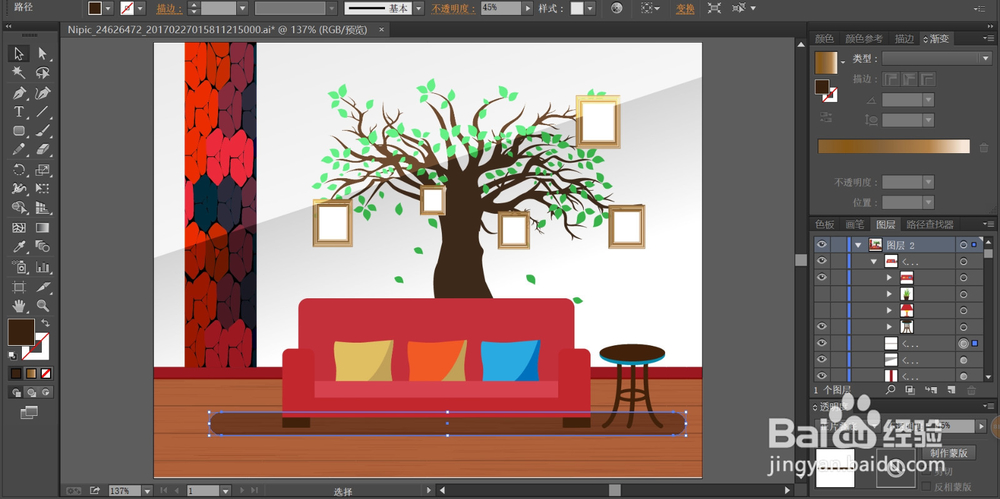Switch to the 路径查找器 tab
This screenshot has height=499, width=1000.
[930, 225]
